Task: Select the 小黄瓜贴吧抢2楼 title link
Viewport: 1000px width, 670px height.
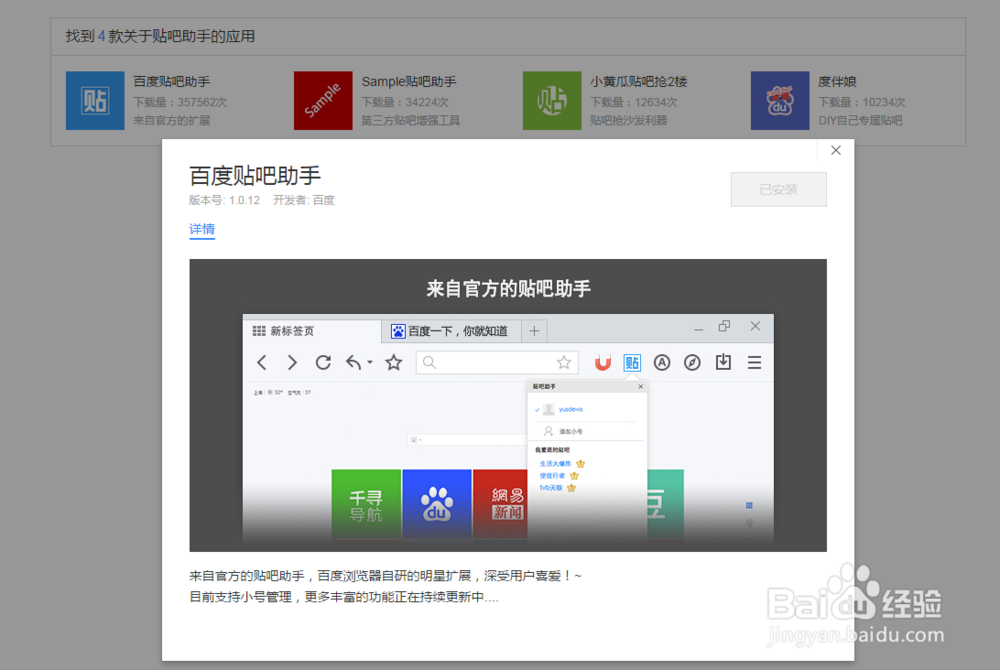Action: (638, 82)
